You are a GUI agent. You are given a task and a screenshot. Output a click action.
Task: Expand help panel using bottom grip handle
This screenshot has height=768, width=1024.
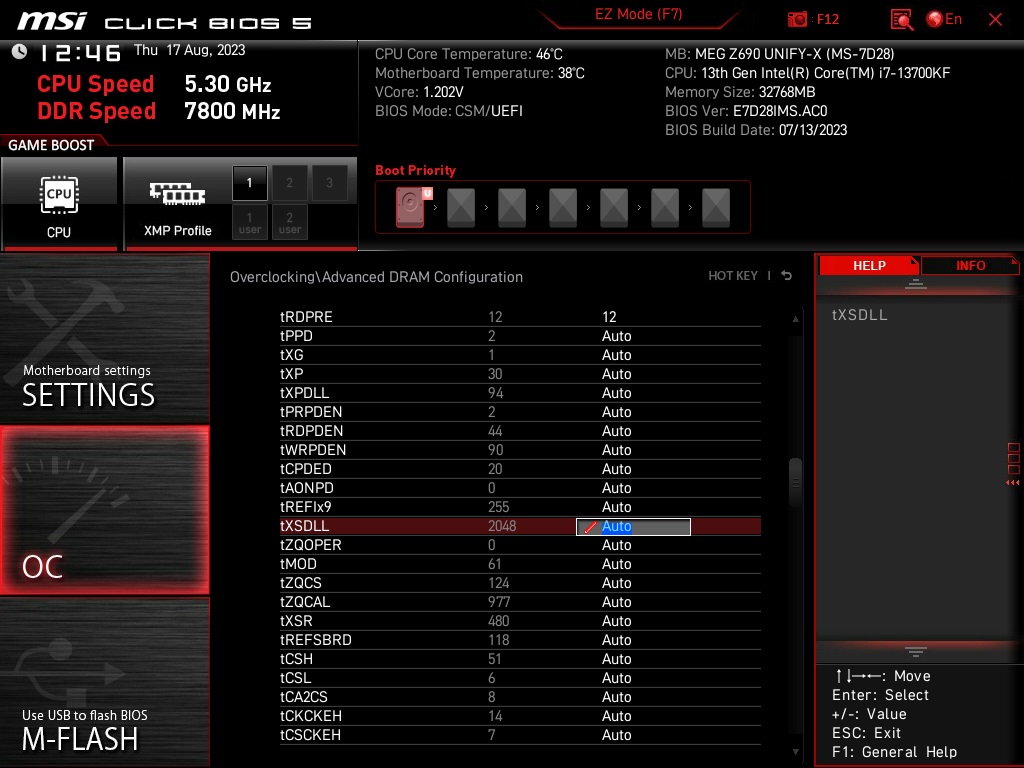[x=916, y=651]
